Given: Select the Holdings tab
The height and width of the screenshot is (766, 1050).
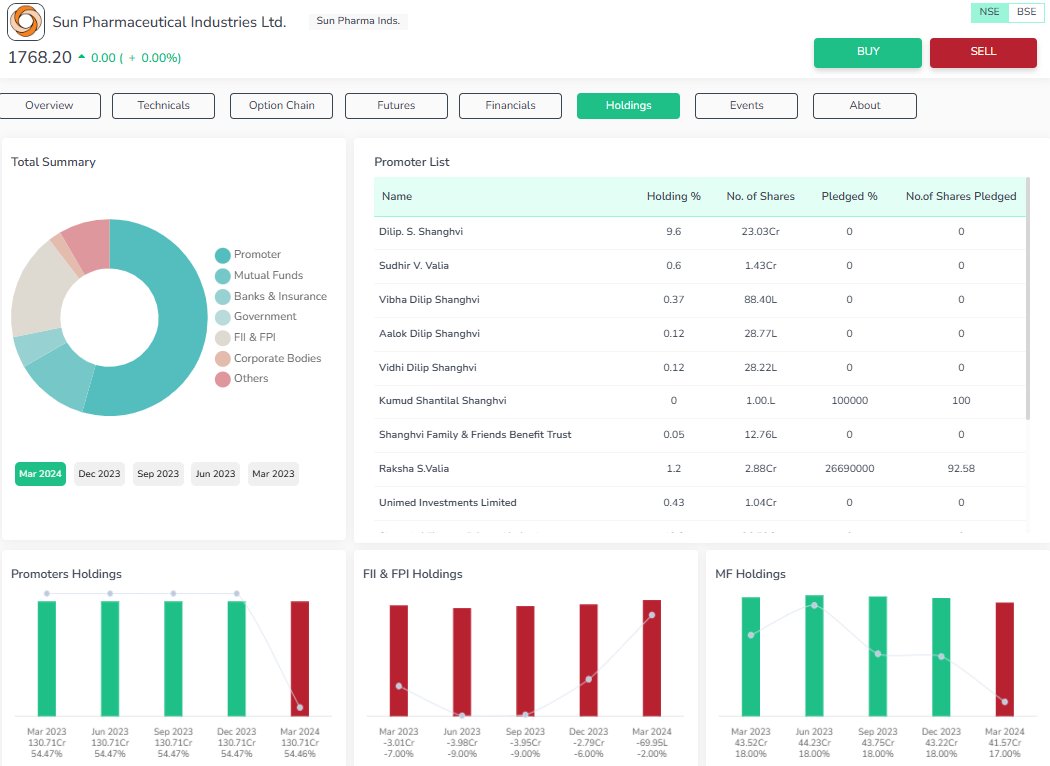Looking at the screenshot, I should tap(628, 106).
